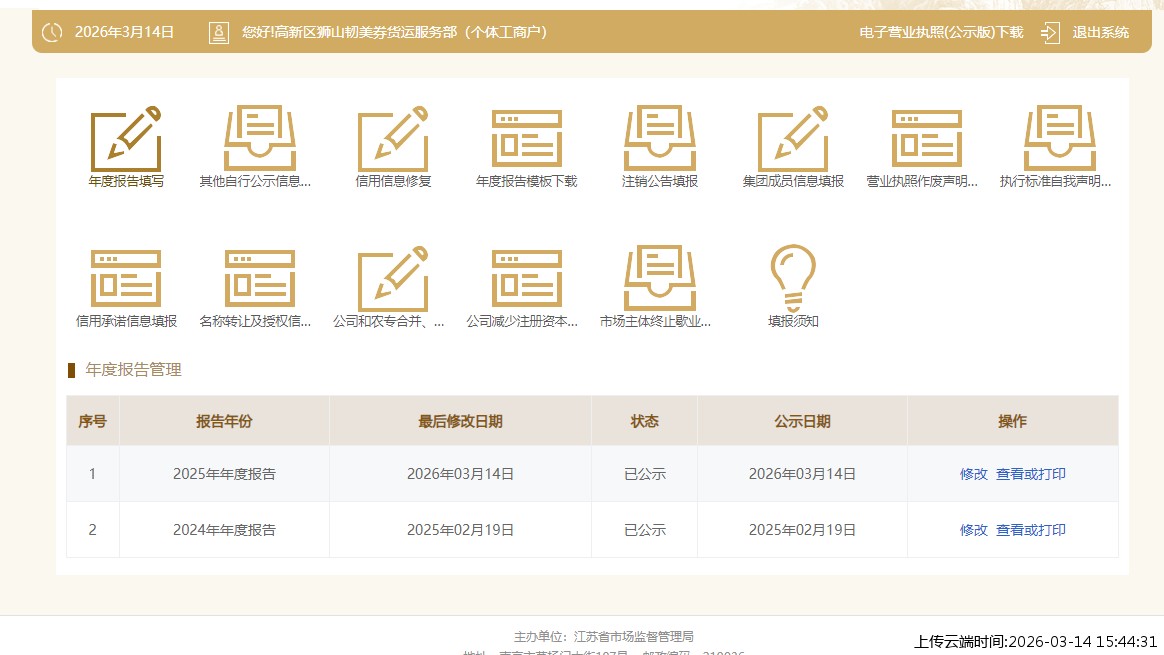This screenshot has width=1164, height=655.
Task: Click 修改 for 2024年年度报告
Action: coord(973,530)
